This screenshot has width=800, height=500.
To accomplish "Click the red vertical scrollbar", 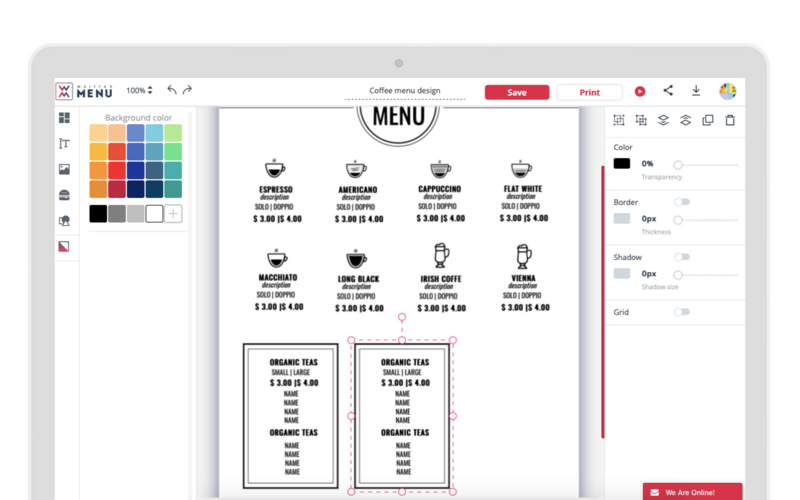I will (603, 301).
